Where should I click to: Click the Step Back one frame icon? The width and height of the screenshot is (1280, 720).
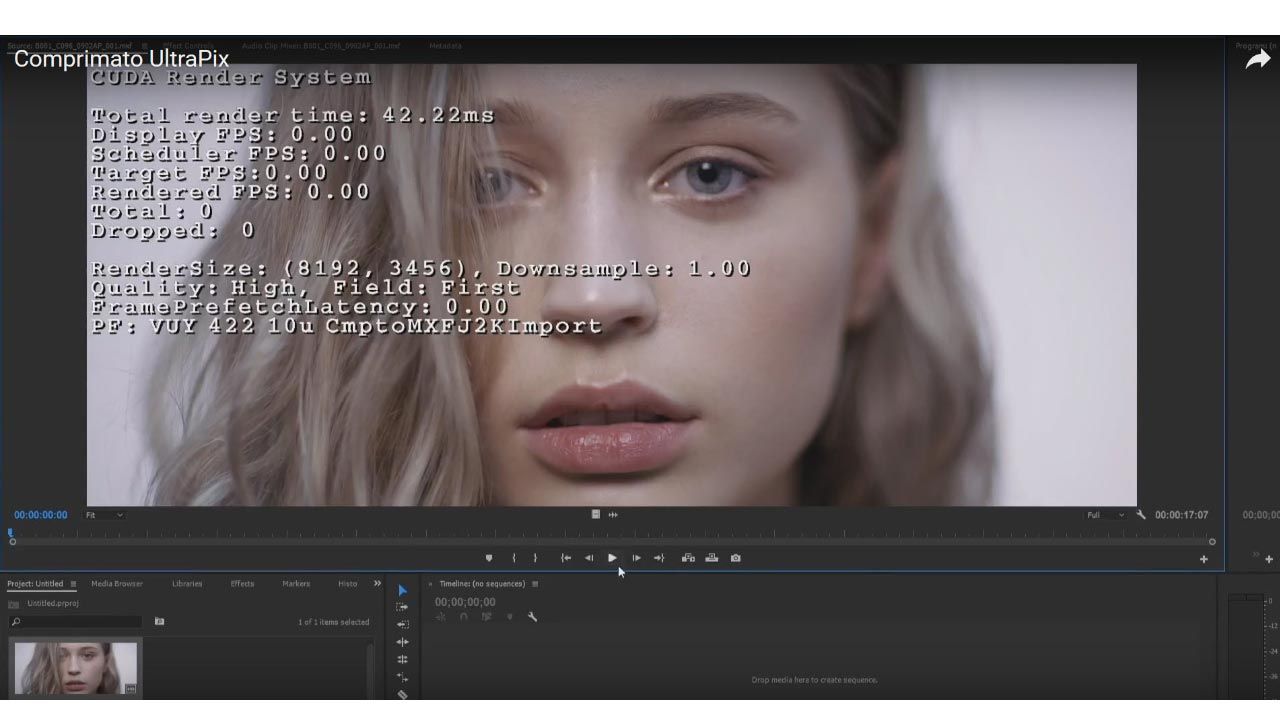coord(589,558)
